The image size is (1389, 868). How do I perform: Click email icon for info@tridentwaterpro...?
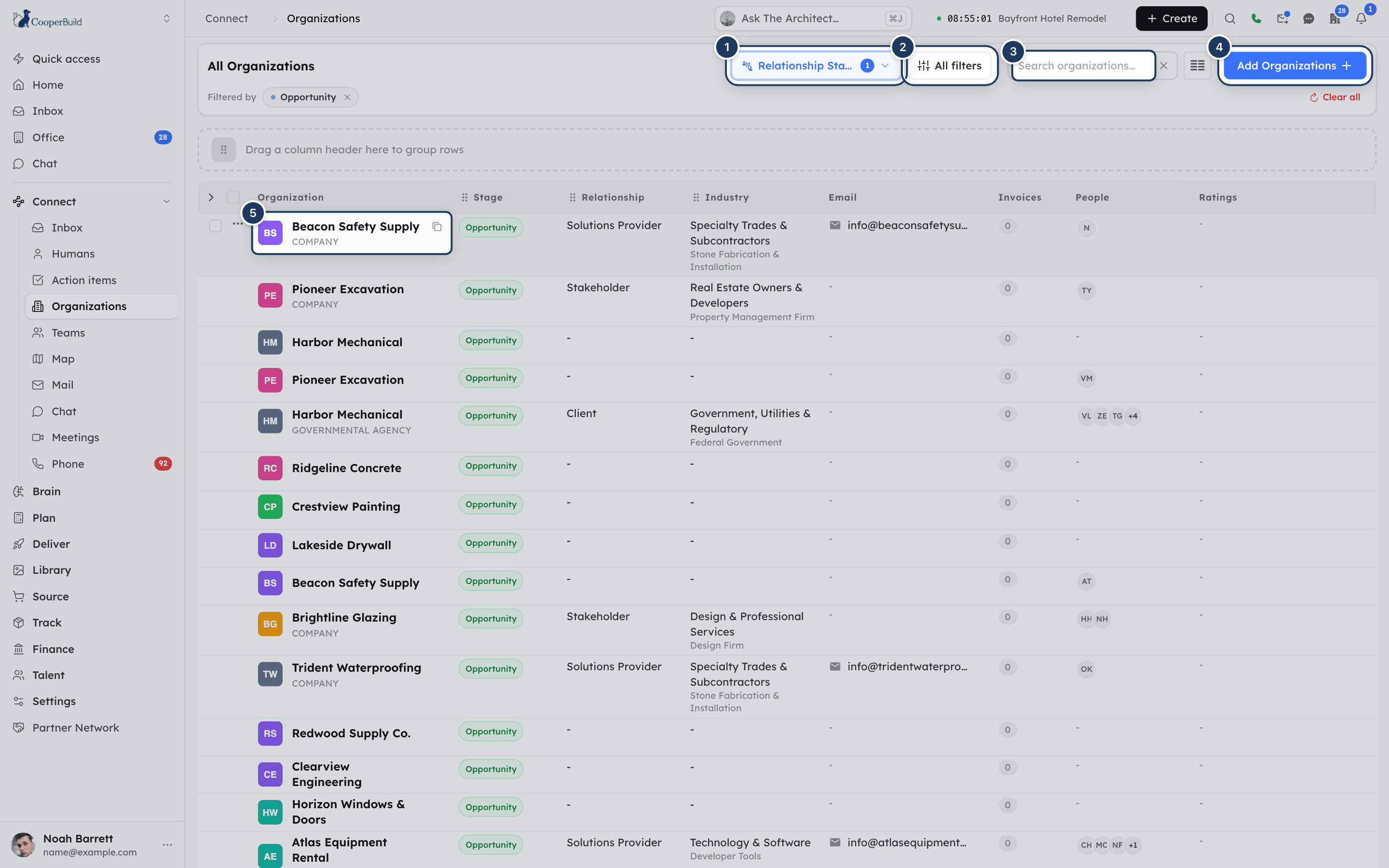pyautogui.click(x=835, y=666)
